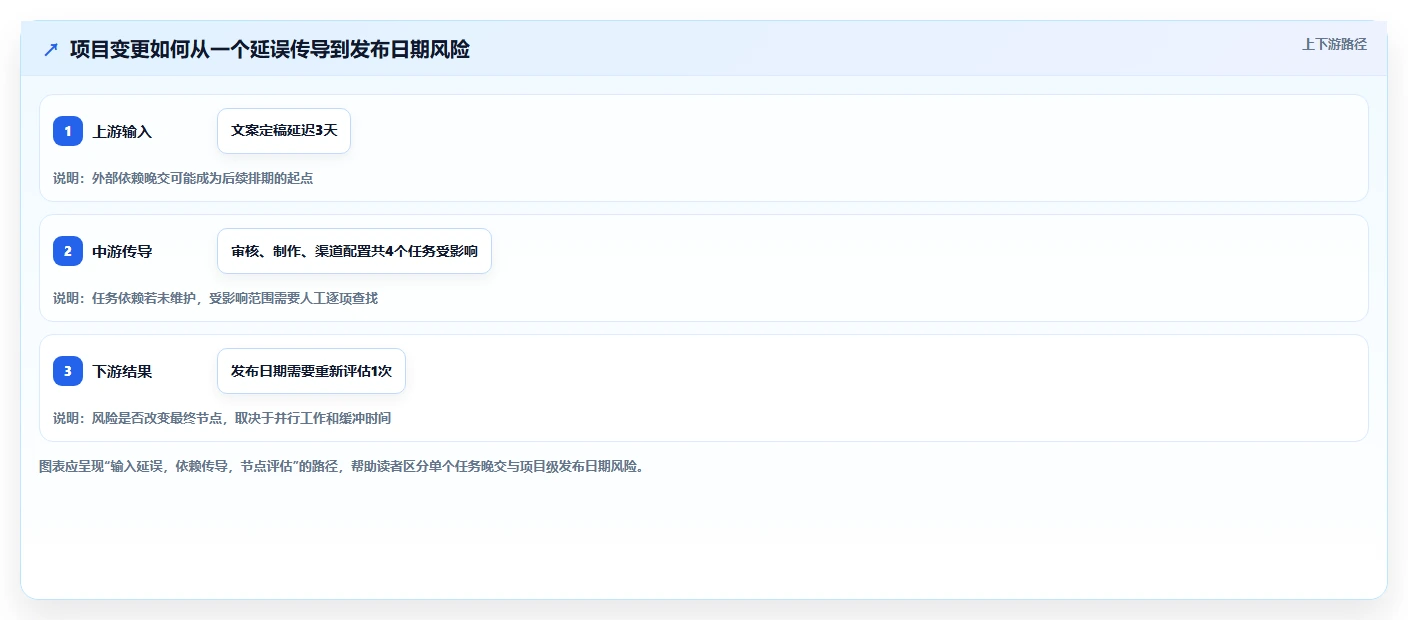Click the title 项目变更如何从一个延误传导到发布日期风险
Image resolution: width=1408 pixels, height=620 pixels.
pos(270,49)
